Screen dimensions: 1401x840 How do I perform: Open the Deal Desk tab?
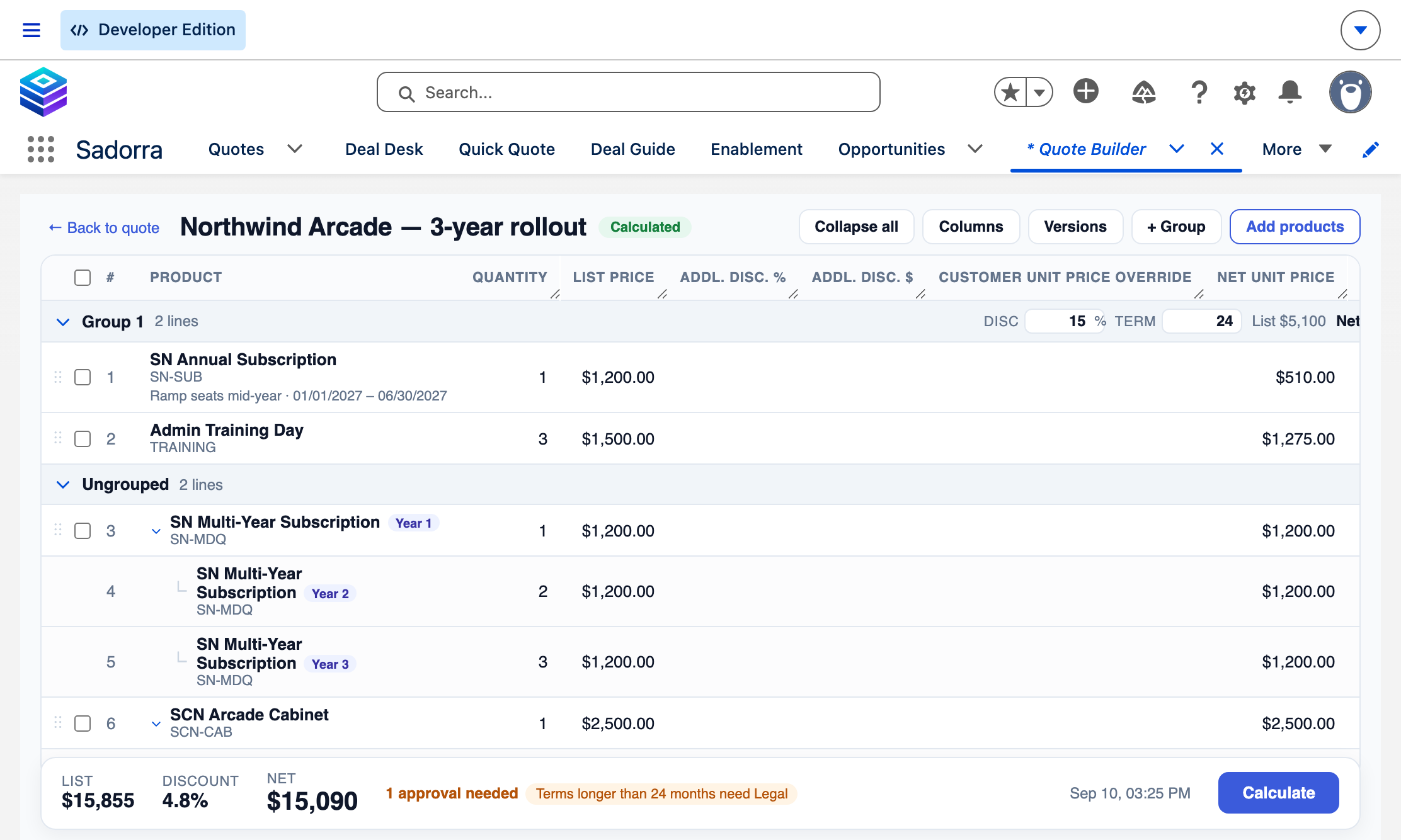[384, 149]
